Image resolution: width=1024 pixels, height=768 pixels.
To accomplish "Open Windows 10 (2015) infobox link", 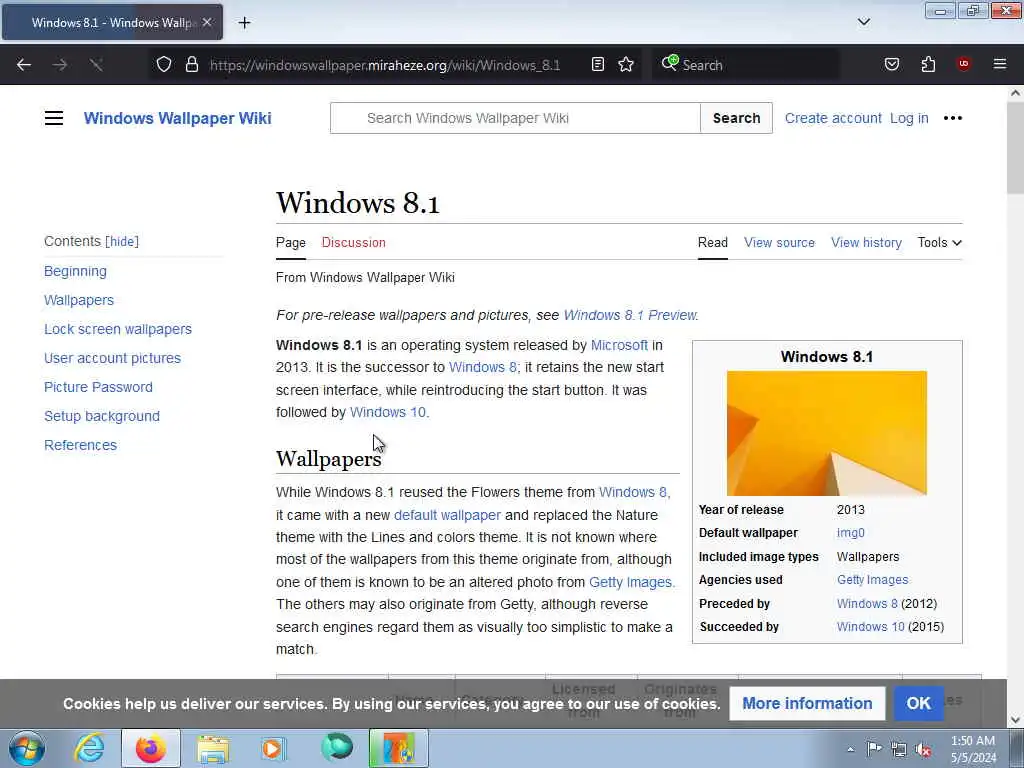I will 871,626.
